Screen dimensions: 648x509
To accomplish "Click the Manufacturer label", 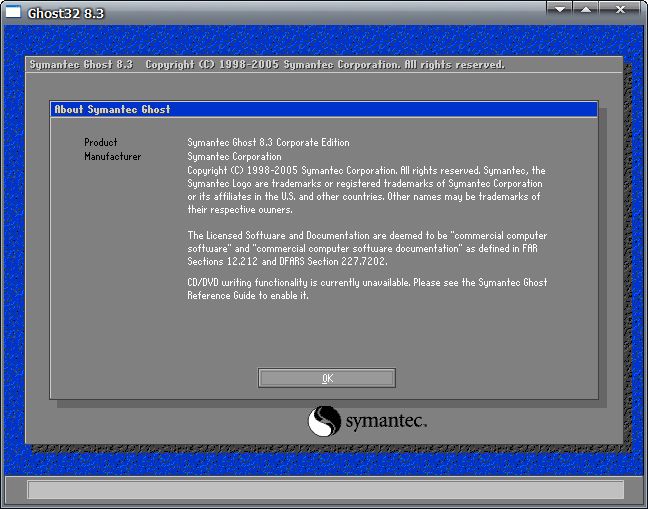I will (113, 157).
